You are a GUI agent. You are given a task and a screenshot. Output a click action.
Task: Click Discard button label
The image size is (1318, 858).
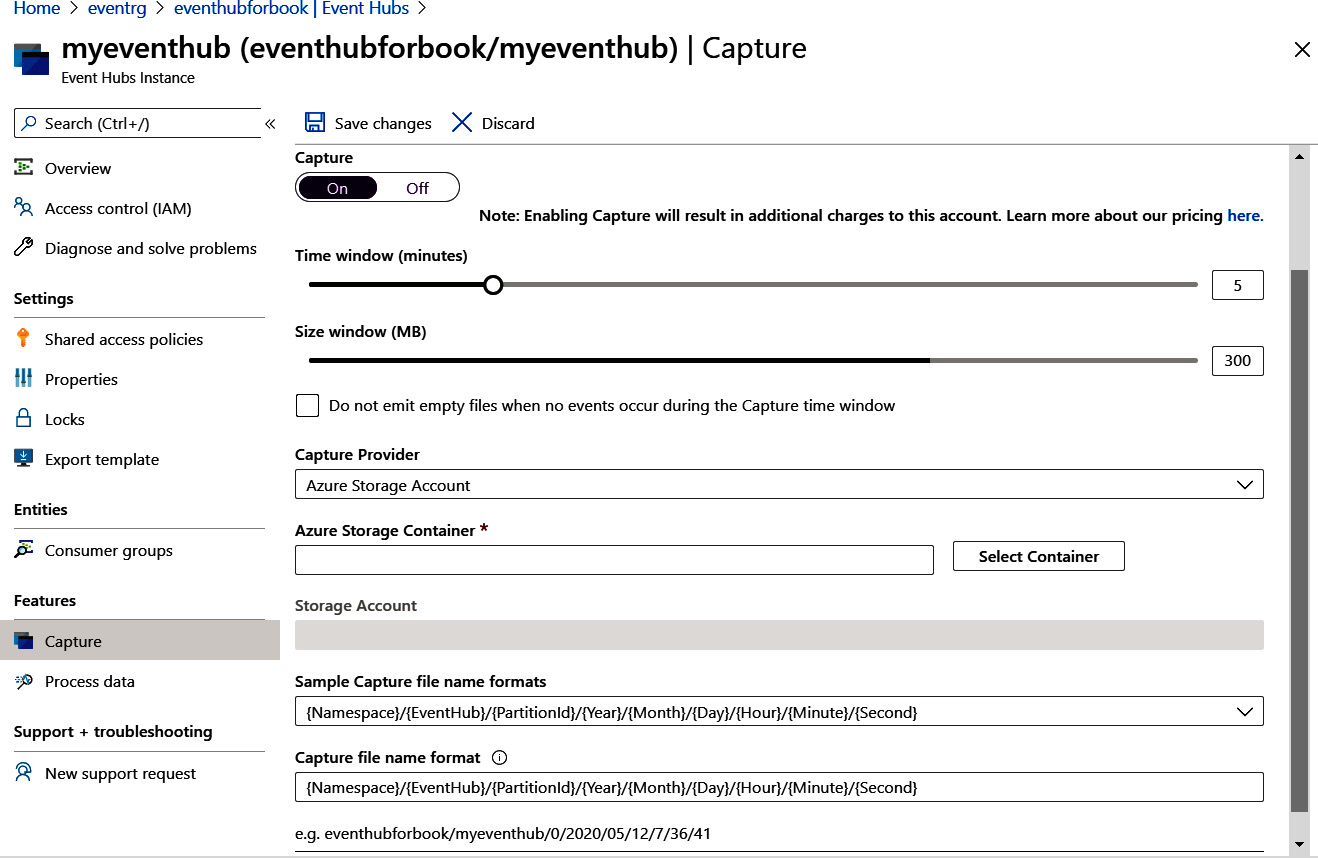[508, 123]
